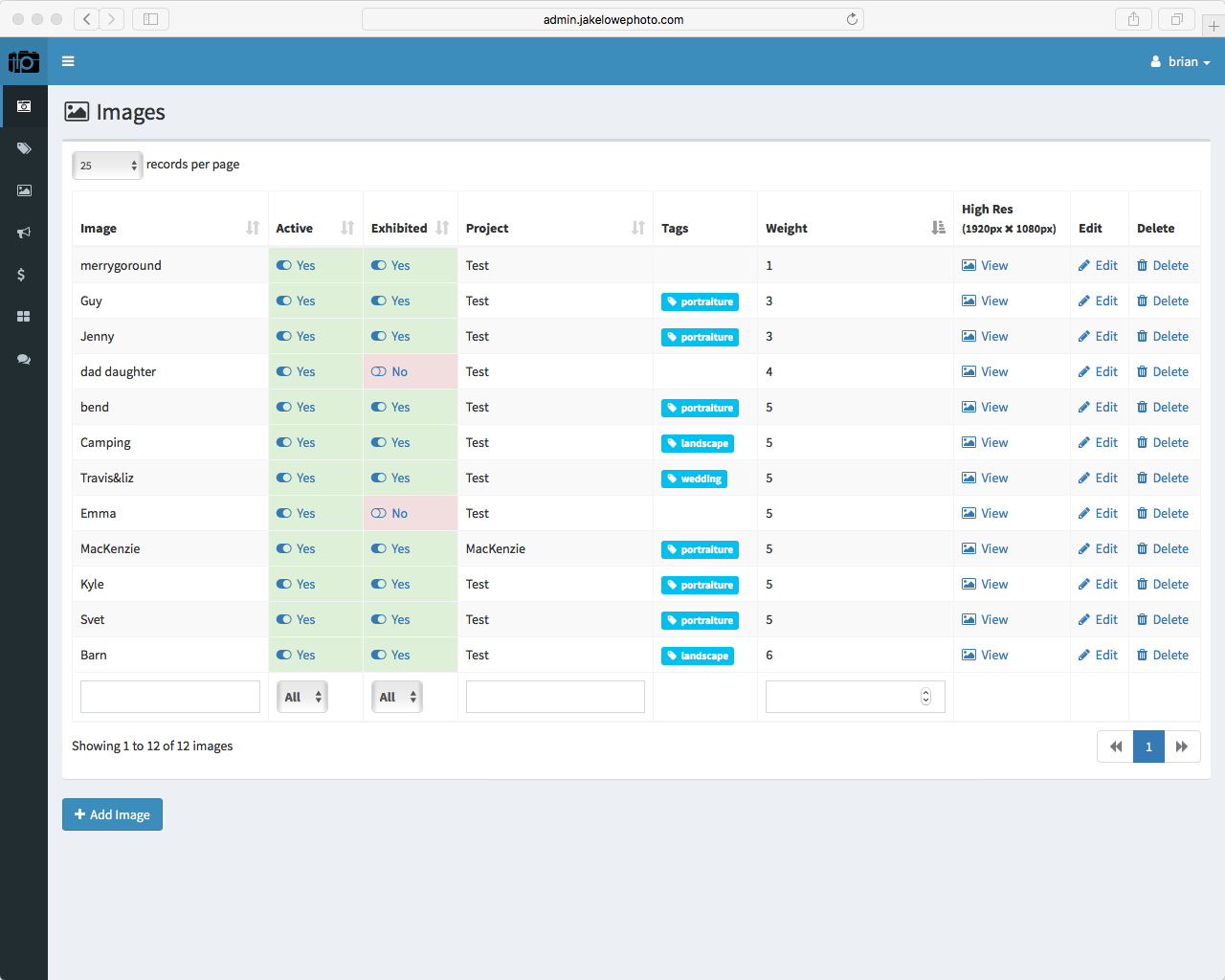Screen dimensions: 1225x980
Task: Delete the Svet image
Action: pyautogui.click(x=1163, y=619)
